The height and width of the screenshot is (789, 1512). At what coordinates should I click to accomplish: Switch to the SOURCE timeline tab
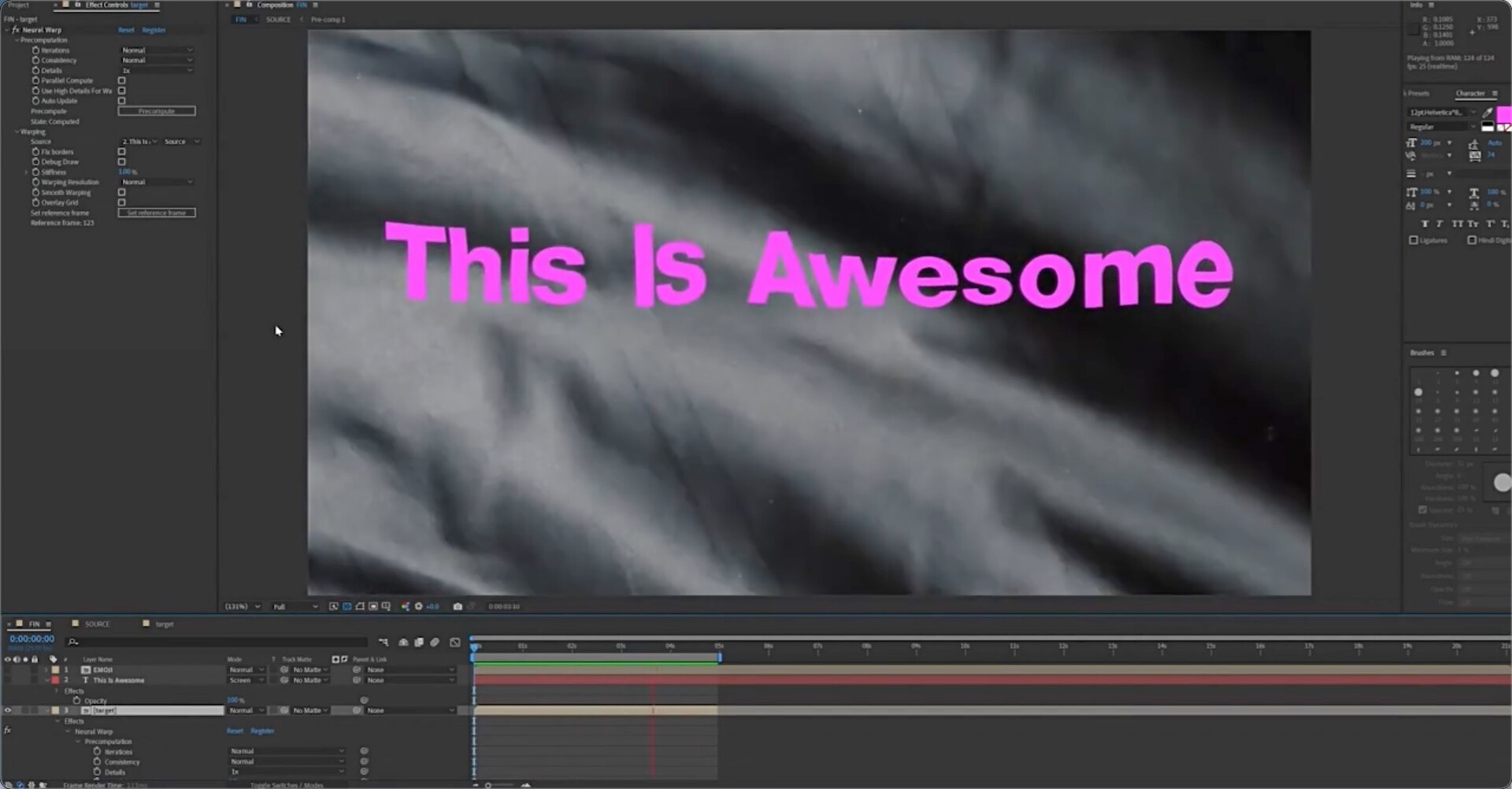(97, 624)
